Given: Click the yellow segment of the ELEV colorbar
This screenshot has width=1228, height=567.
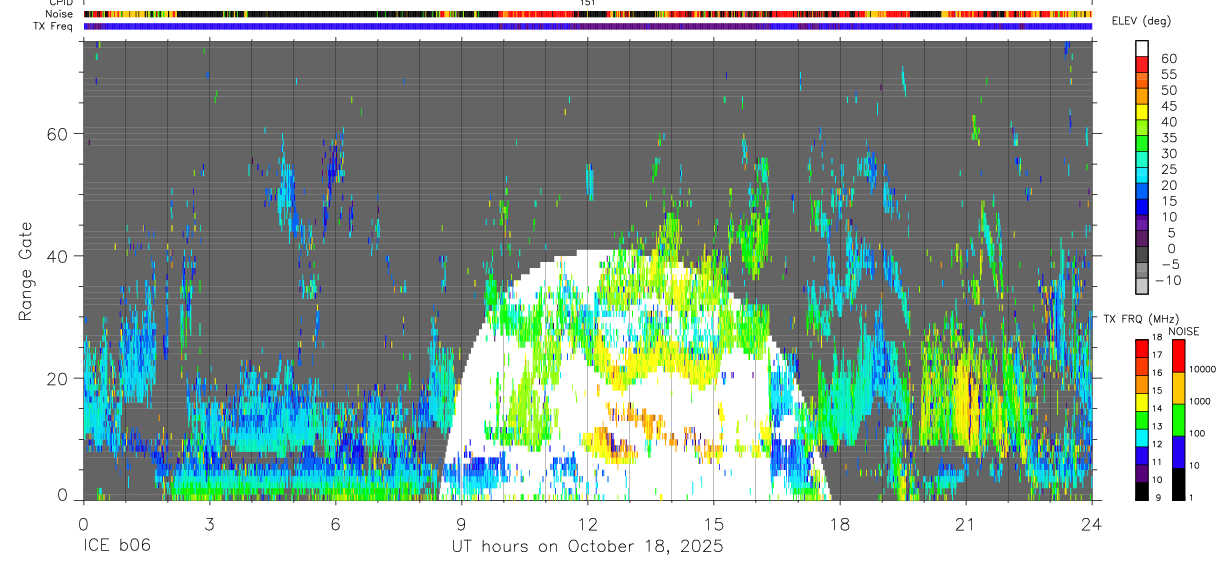Looking at the screenshot, I should tap(1142, 112).
